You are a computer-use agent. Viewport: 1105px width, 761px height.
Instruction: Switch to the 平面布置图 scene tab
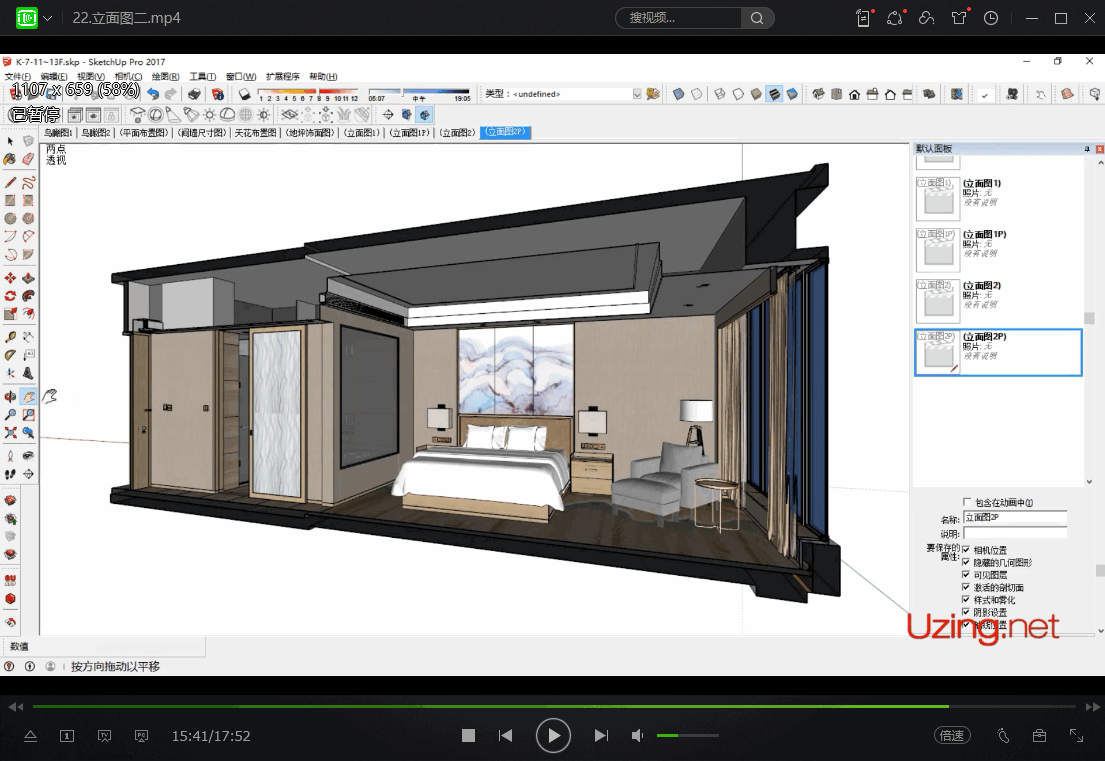(x=144, y=132)
